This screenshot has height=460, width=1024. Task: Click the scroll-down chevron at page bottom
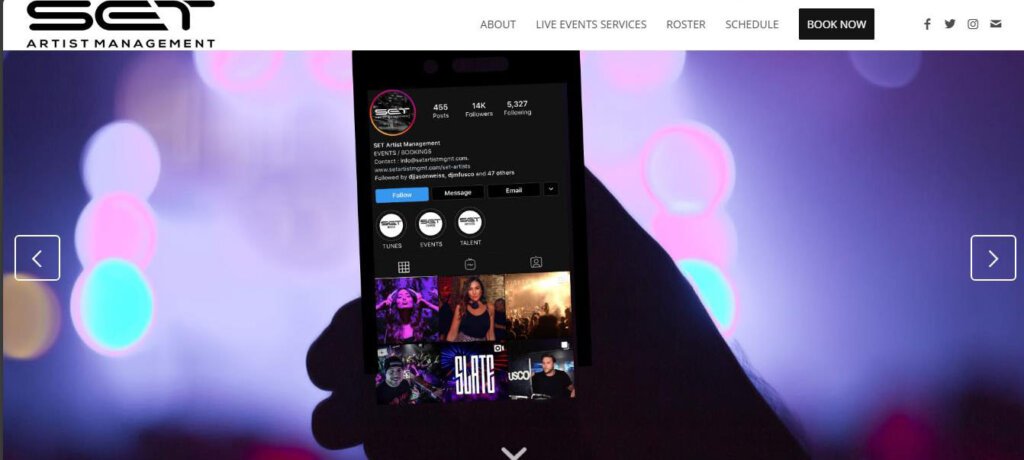tap(513, 452)
